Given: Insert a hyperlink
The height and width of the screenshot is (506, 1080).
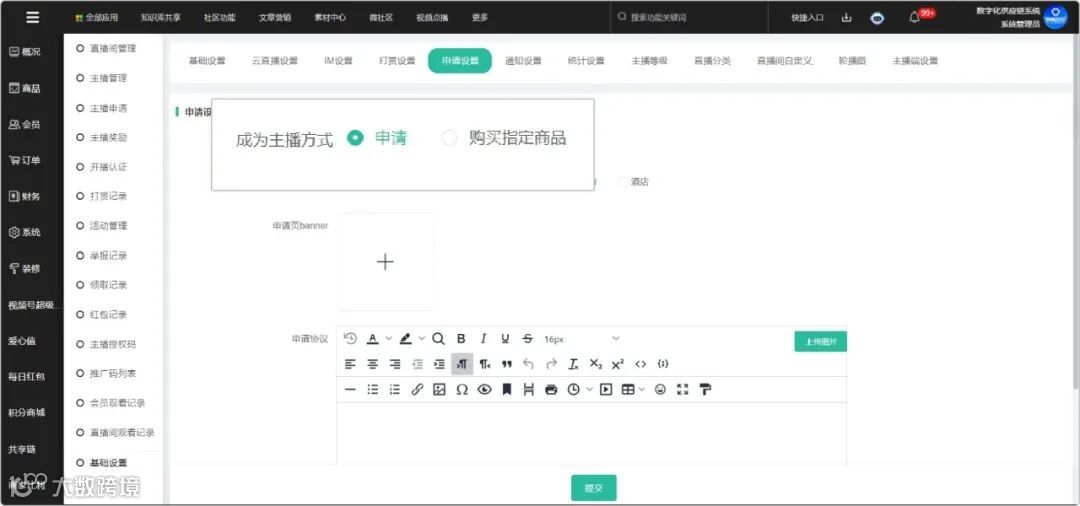Looking at the screenshot, I should [x=417, y=390].
